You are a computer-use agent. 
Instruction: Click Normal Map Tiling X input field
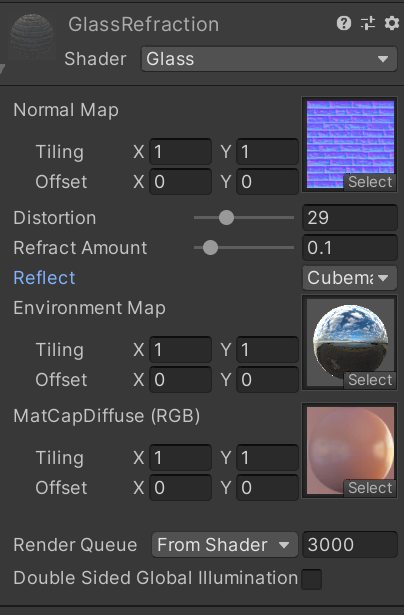point(180,152)
